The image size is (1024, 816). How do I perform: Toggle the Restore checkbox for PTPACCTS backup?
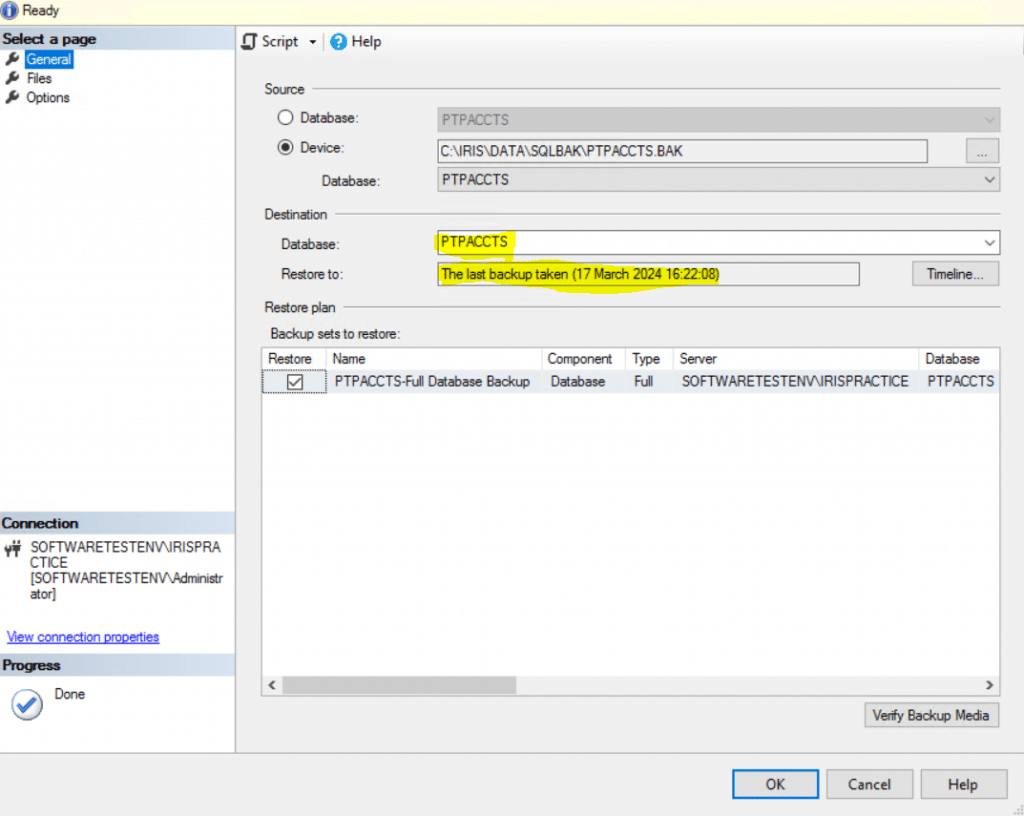(295, 382)
